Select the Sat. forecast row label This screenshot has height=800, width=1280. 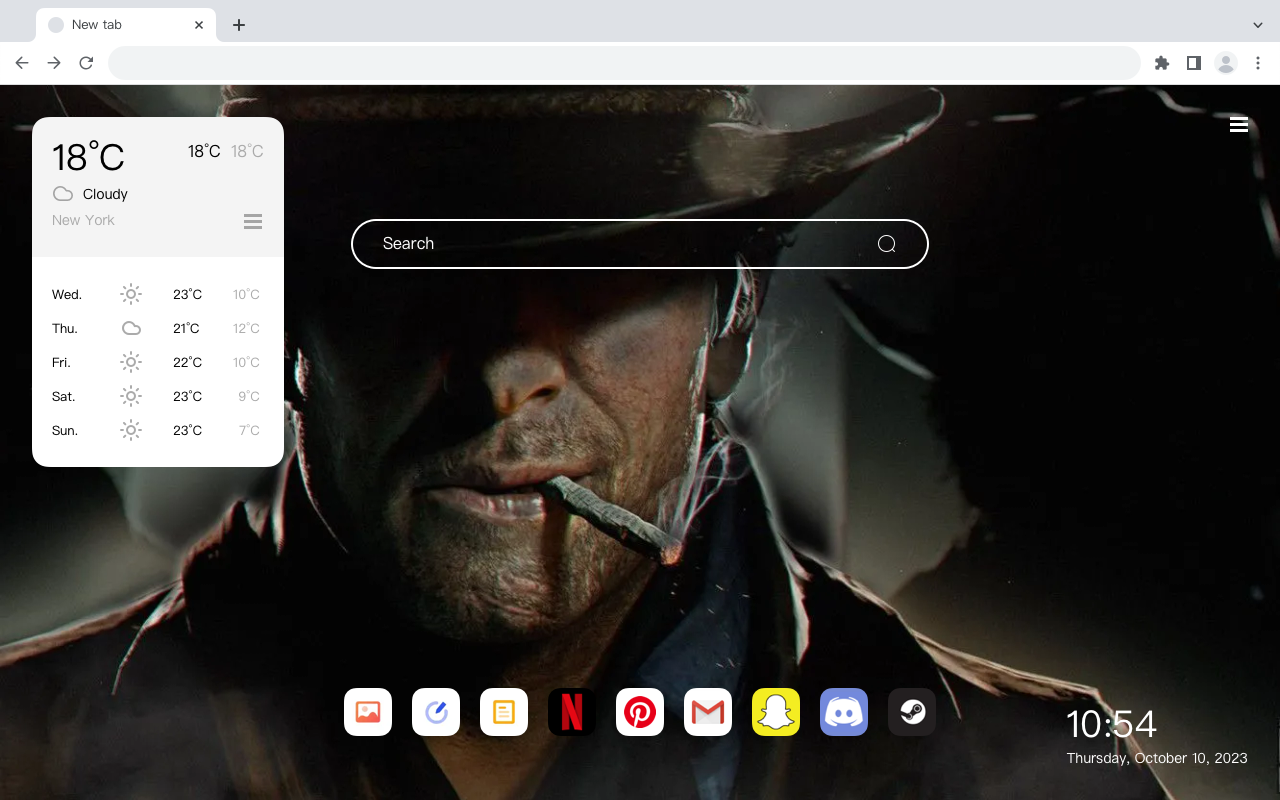click(x=64, y=397)
